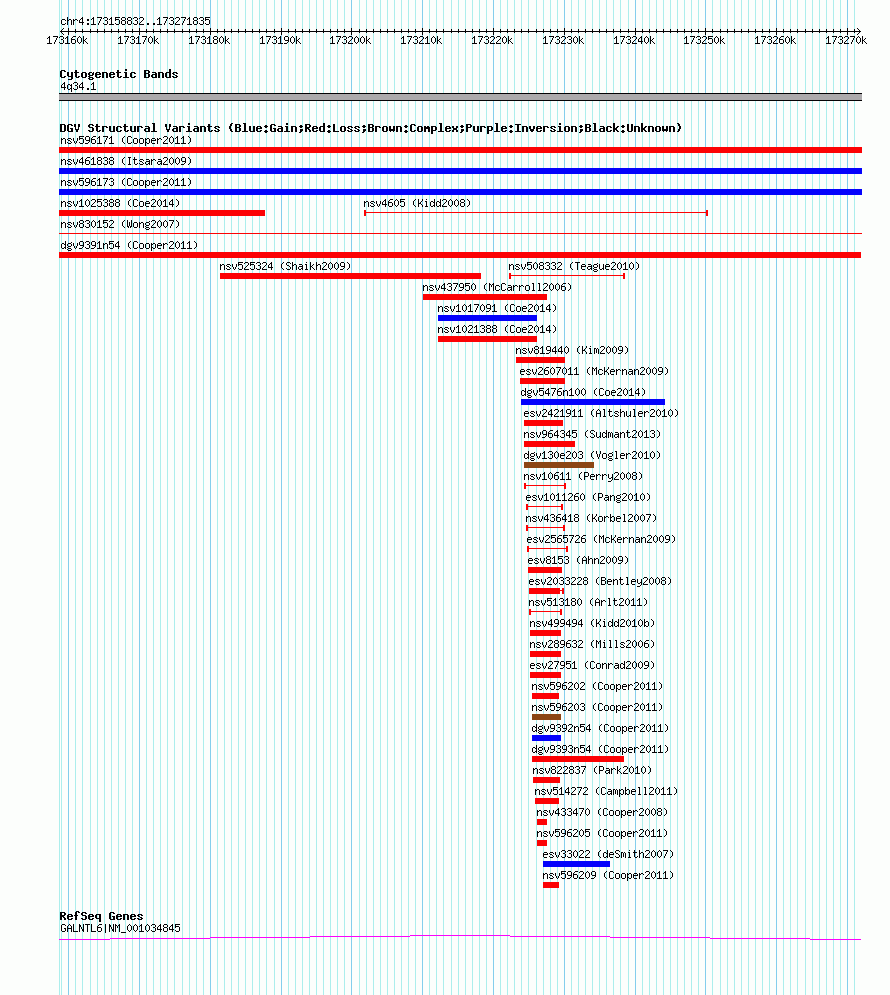
Task: Click esv2607011 (McKernan2009) label
Action: click(594, 371)
